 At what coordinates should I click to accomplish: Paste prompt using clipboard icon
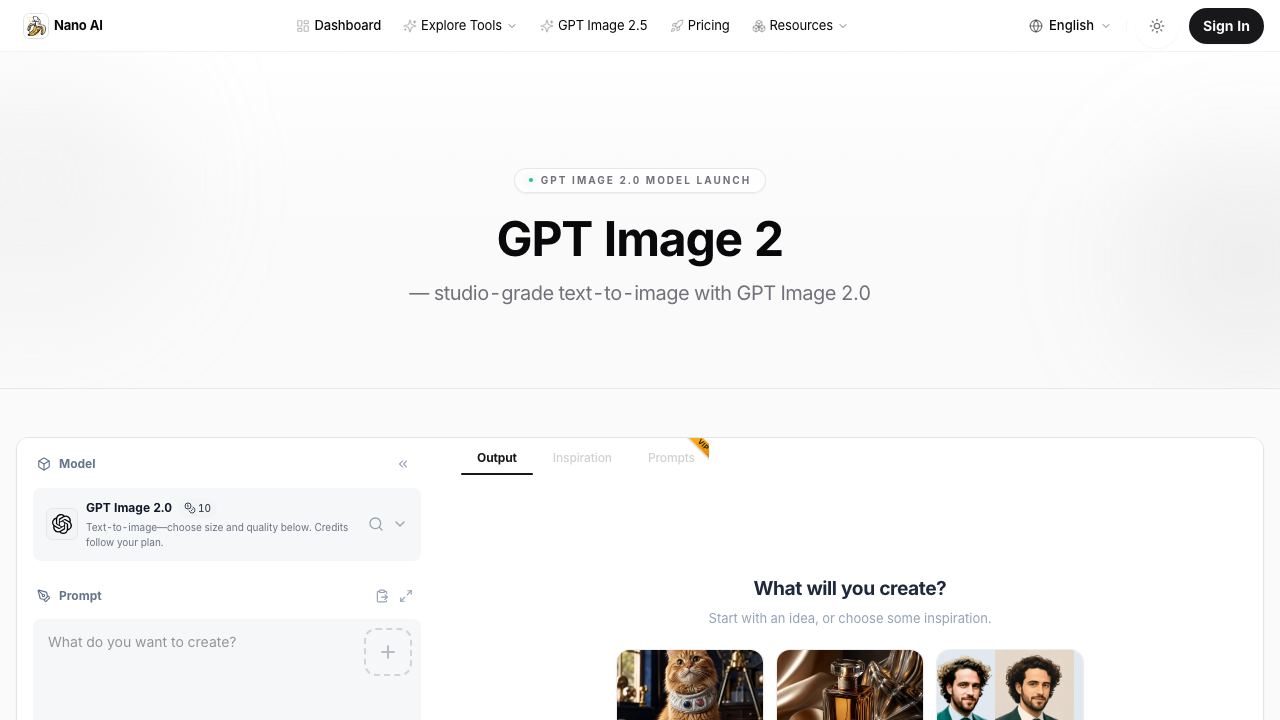(382, 596)
